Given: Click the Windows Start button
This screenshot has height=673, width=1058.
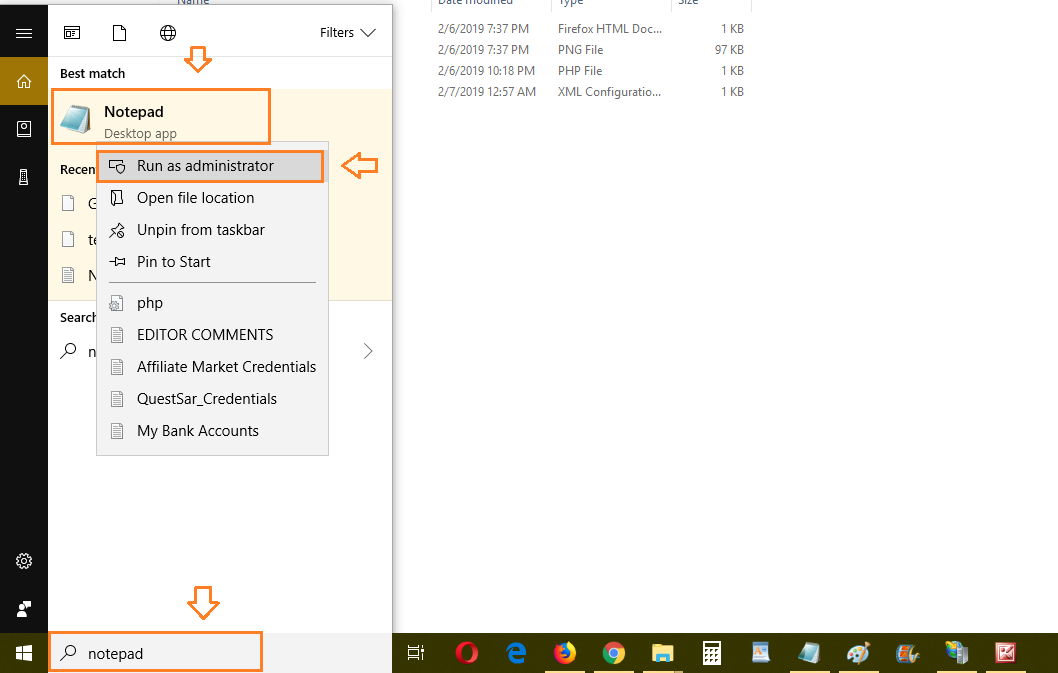Looking at the screenshot, I should (24, 653).
